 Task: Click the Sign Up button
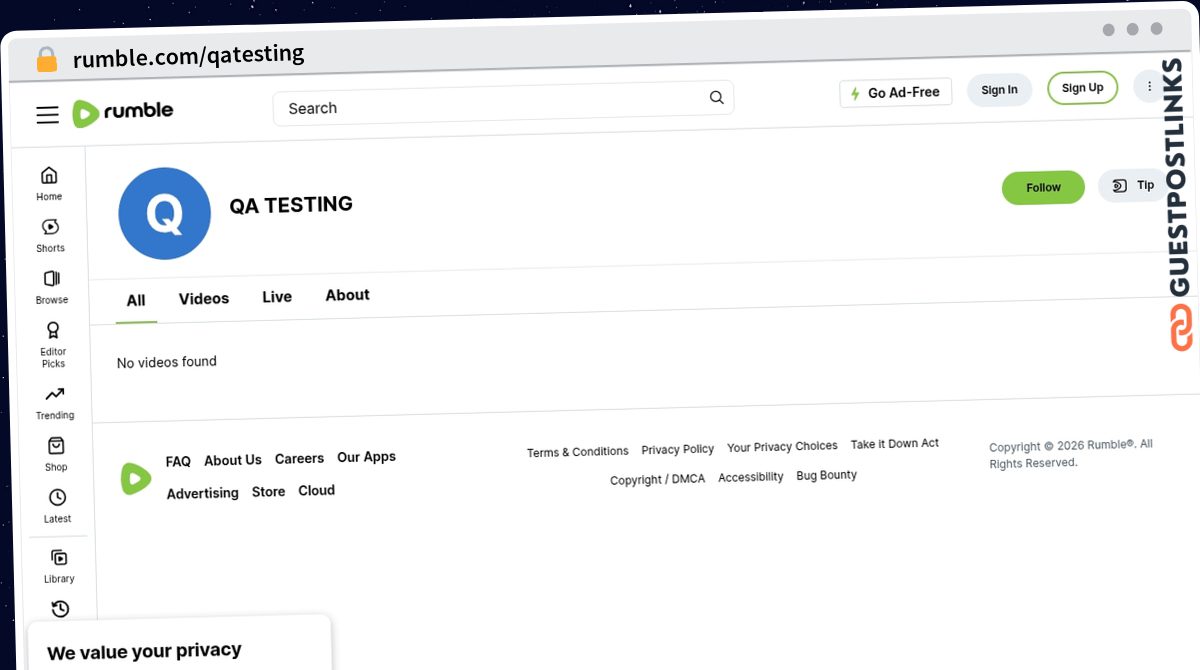pyautogui.click(x=1082, y=88)
